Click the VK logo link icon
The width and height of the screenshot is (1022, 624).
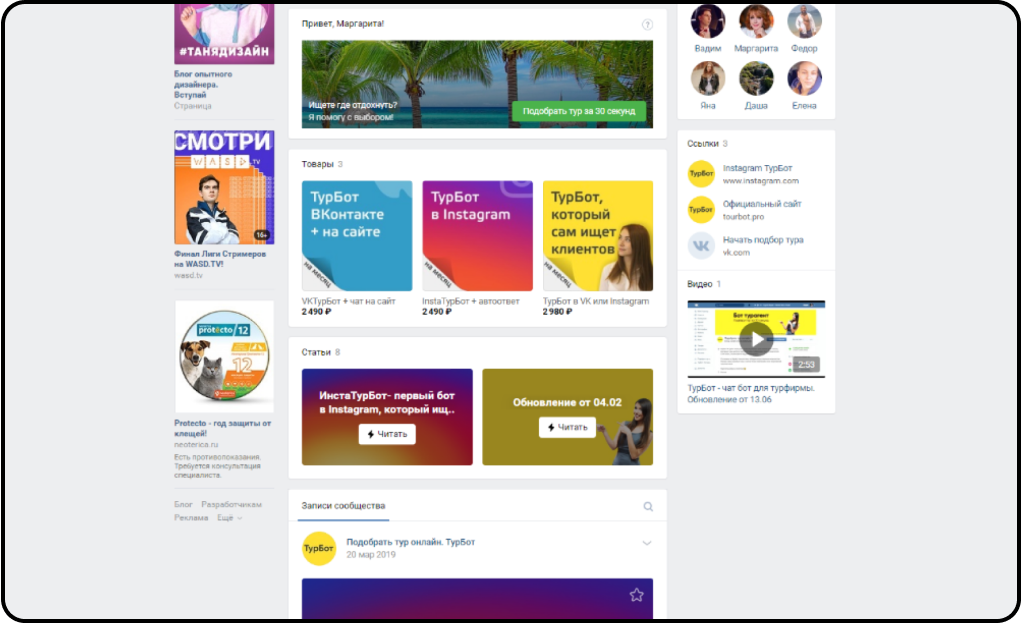click(701, 246)
